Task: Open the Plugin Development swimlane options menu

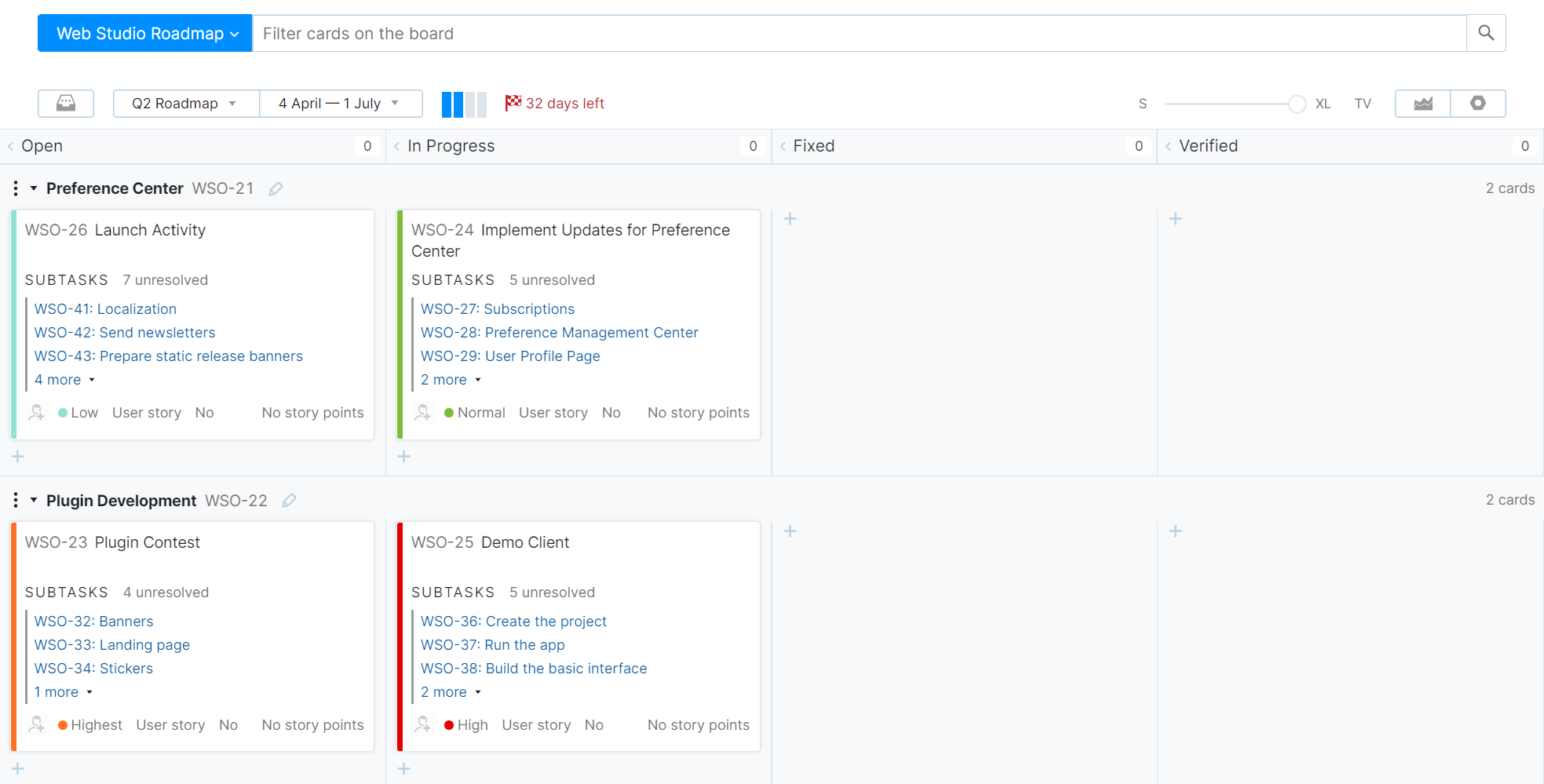Action: point(16,501)
